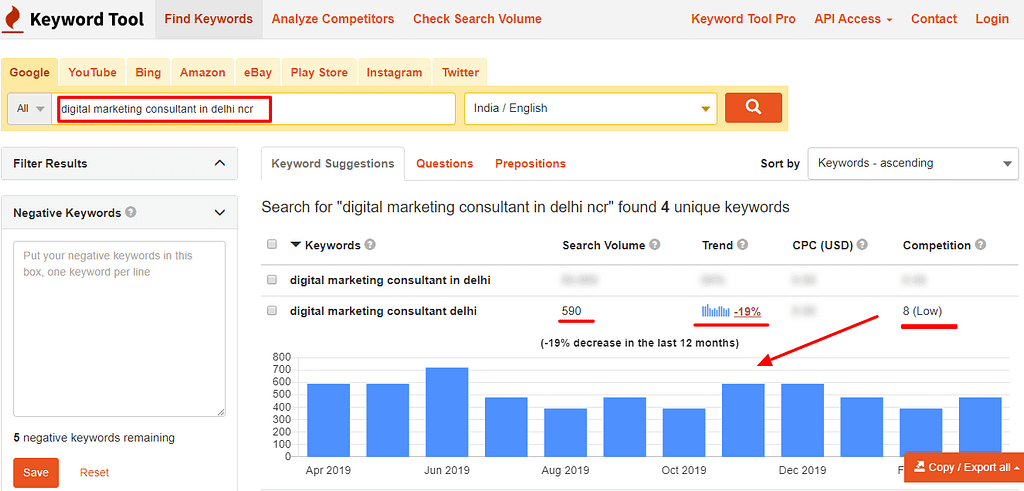Go to Check Search Volume
The width and height of the screenshot is (1024, 491).
tap(477, 19)
